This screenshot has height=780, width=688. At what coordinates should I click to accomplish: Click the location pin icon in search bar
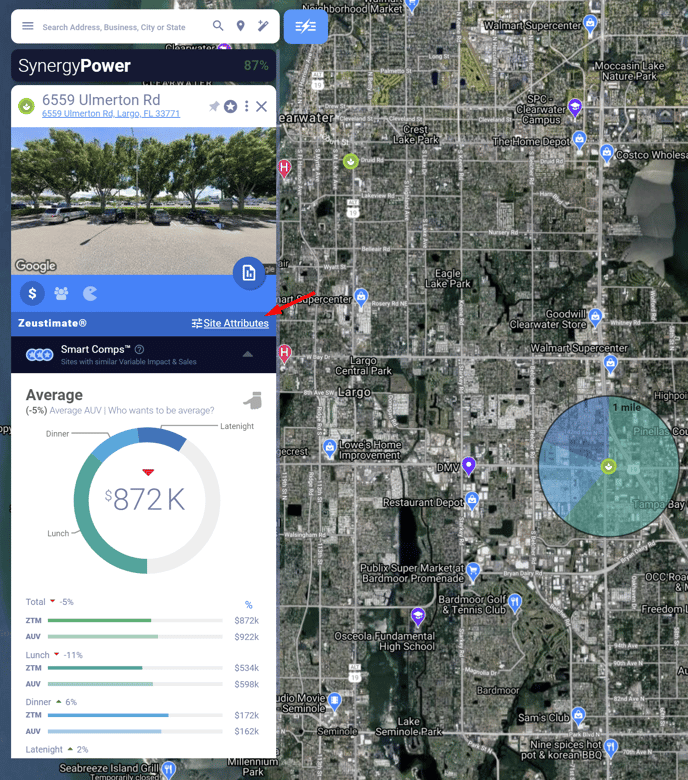[240, 26]
